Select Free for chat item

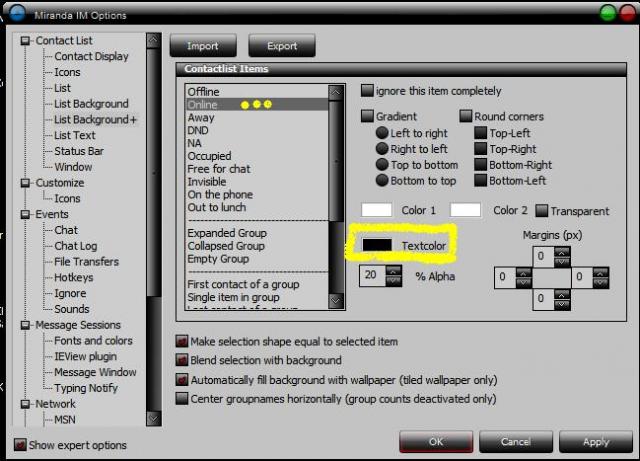coord(256,169)
